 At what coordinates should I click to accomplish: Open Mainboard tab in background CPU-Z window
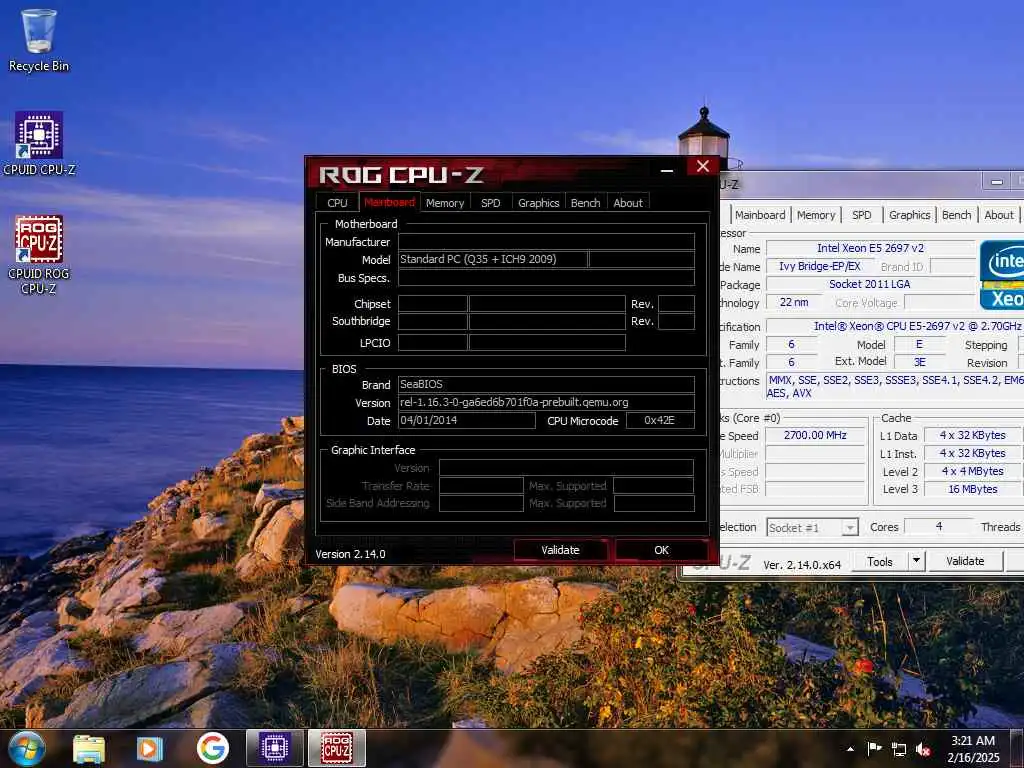point(760,215)
